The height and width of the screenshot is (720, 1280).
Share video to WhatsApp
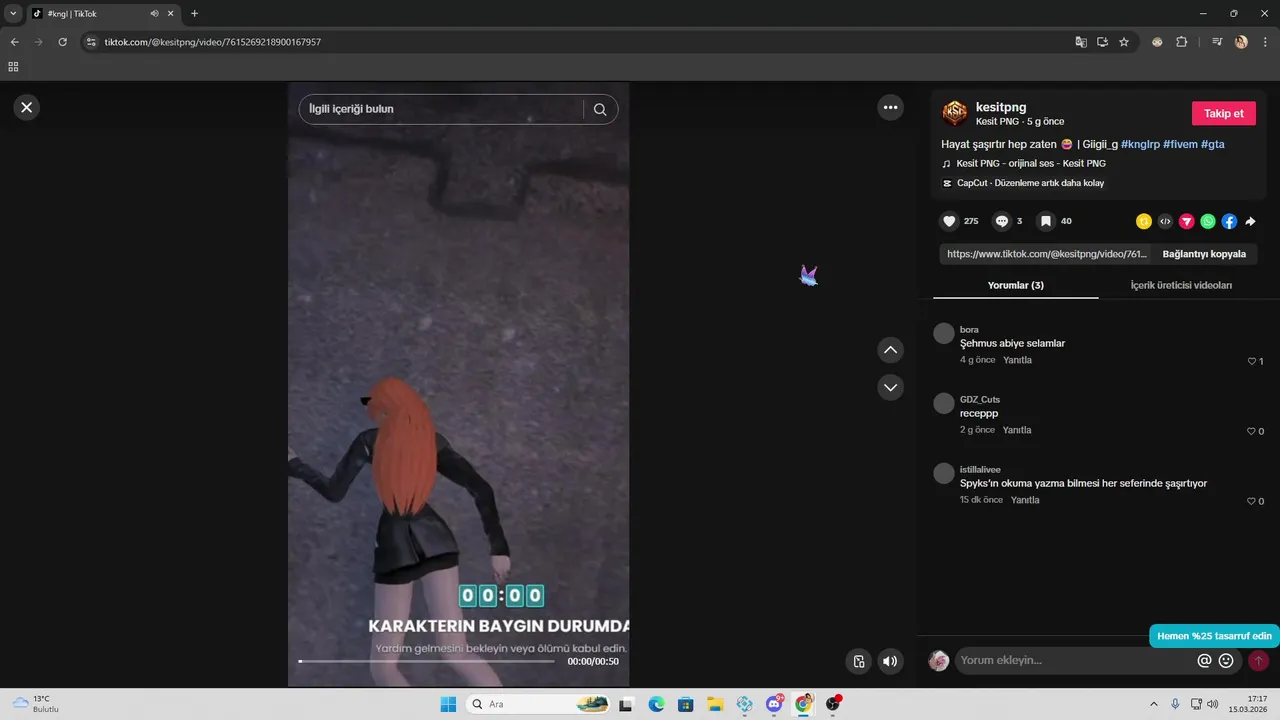pos(1208,222)
